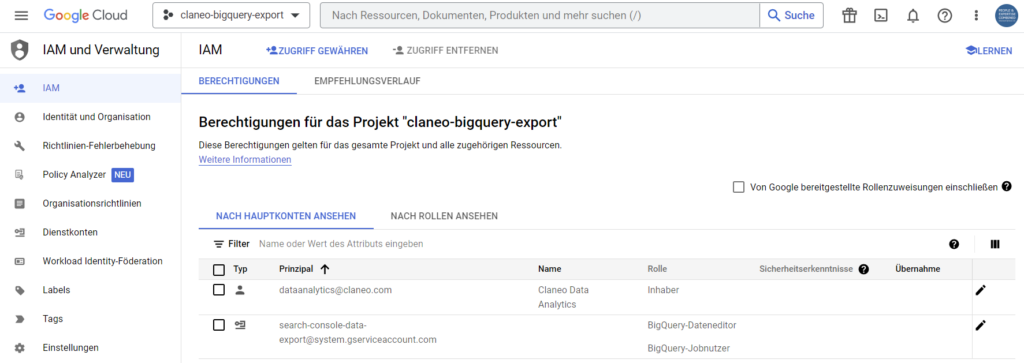
Task: Edit the search-console-data-export service account row
Action: 980,325
